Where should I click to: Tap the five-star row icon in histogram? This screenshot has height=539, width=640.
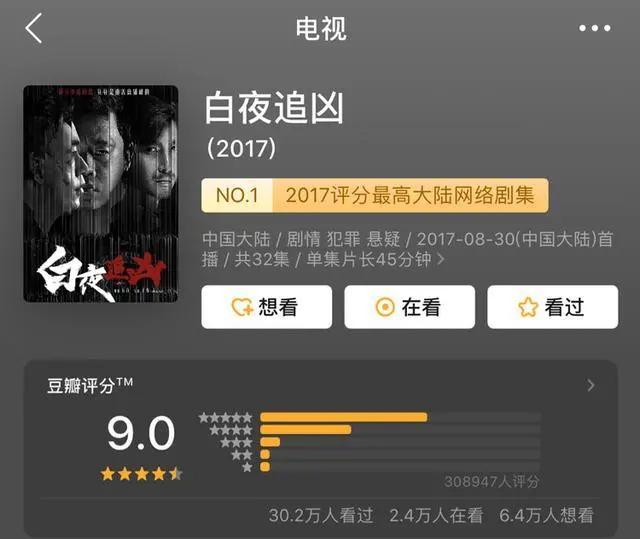click(225, 417)
